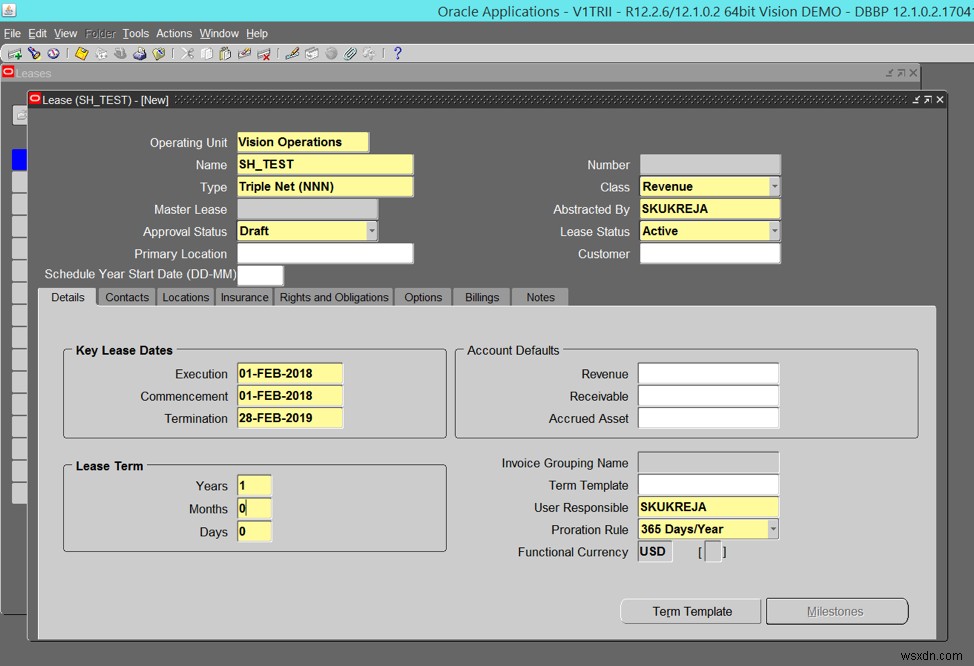
Task: Click the Cut scissors toolbar icon
Action: point(186,53)
